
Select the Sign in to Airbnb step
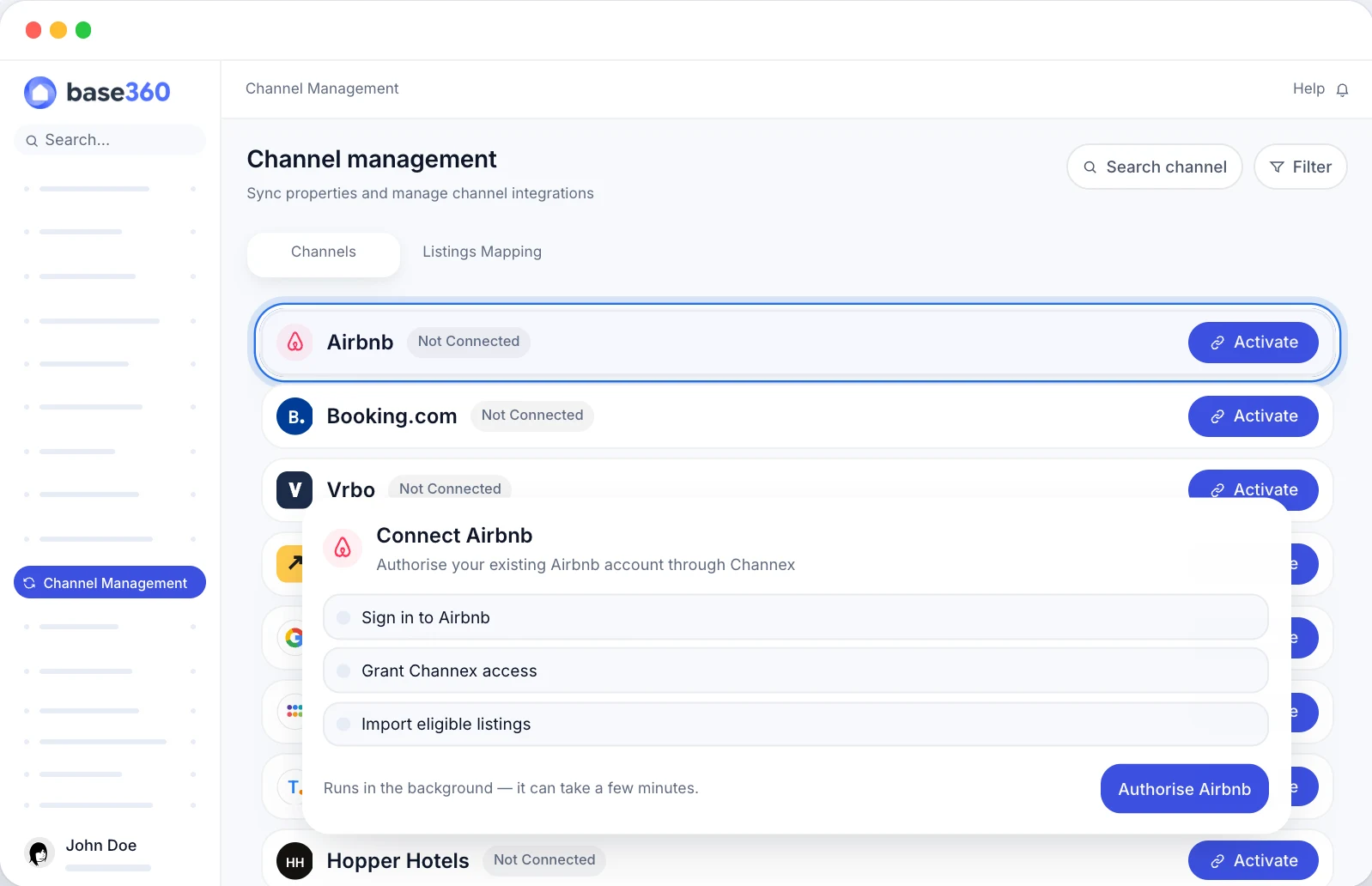(795, 617)
